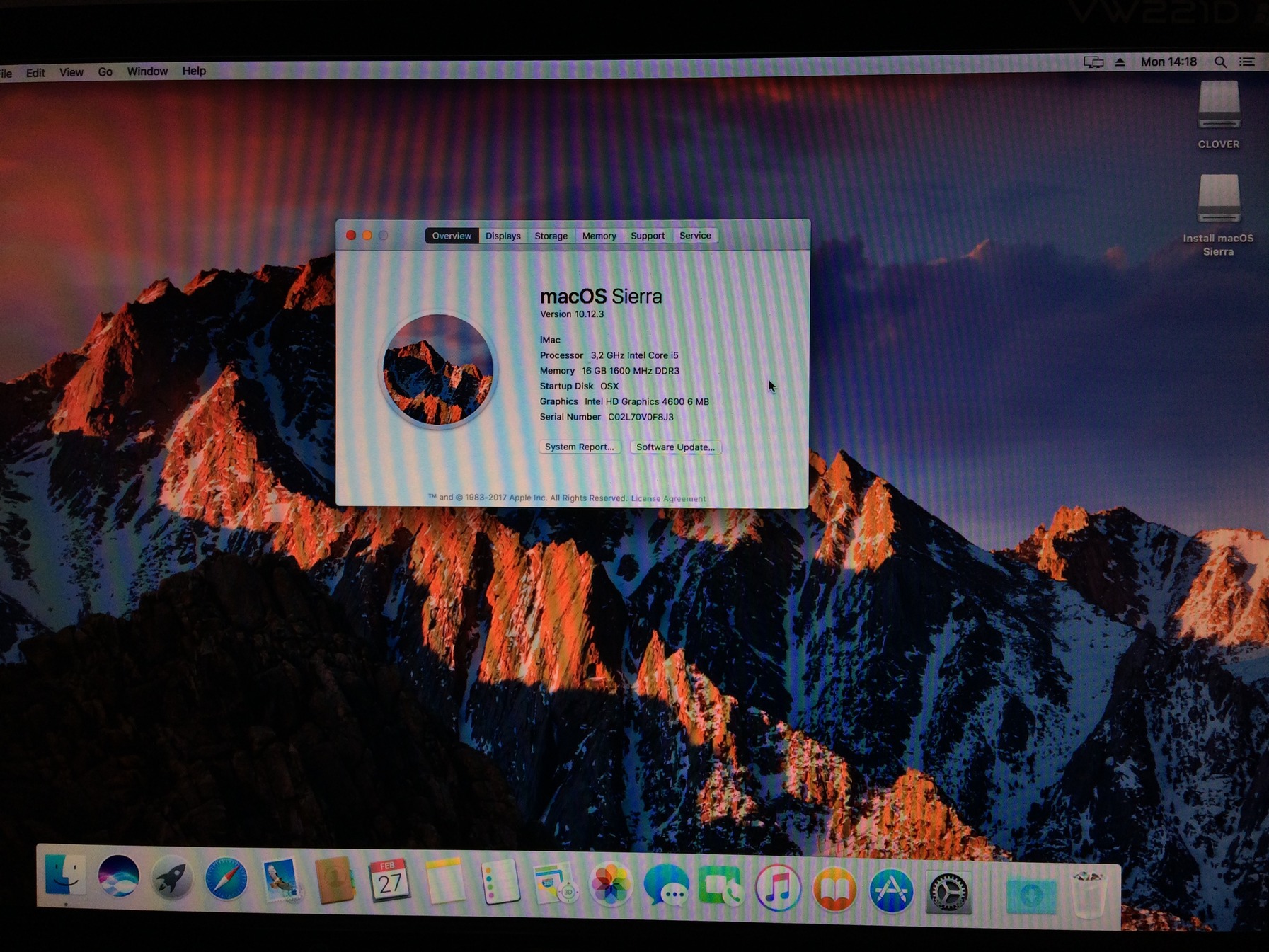The height and width of the screenshot is (952, 1269).
Task: Open Reminders app in Dock
Action: (x=500, y=883)
